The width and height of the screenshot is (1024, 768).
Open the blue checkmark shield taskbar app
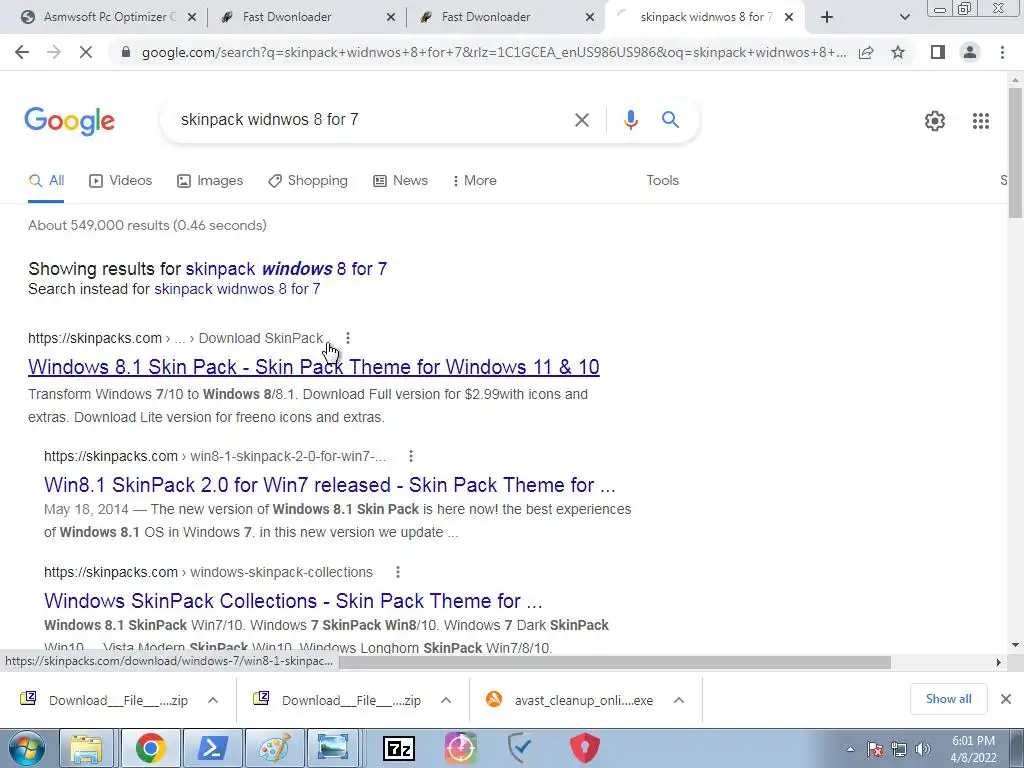coord(521,748)
